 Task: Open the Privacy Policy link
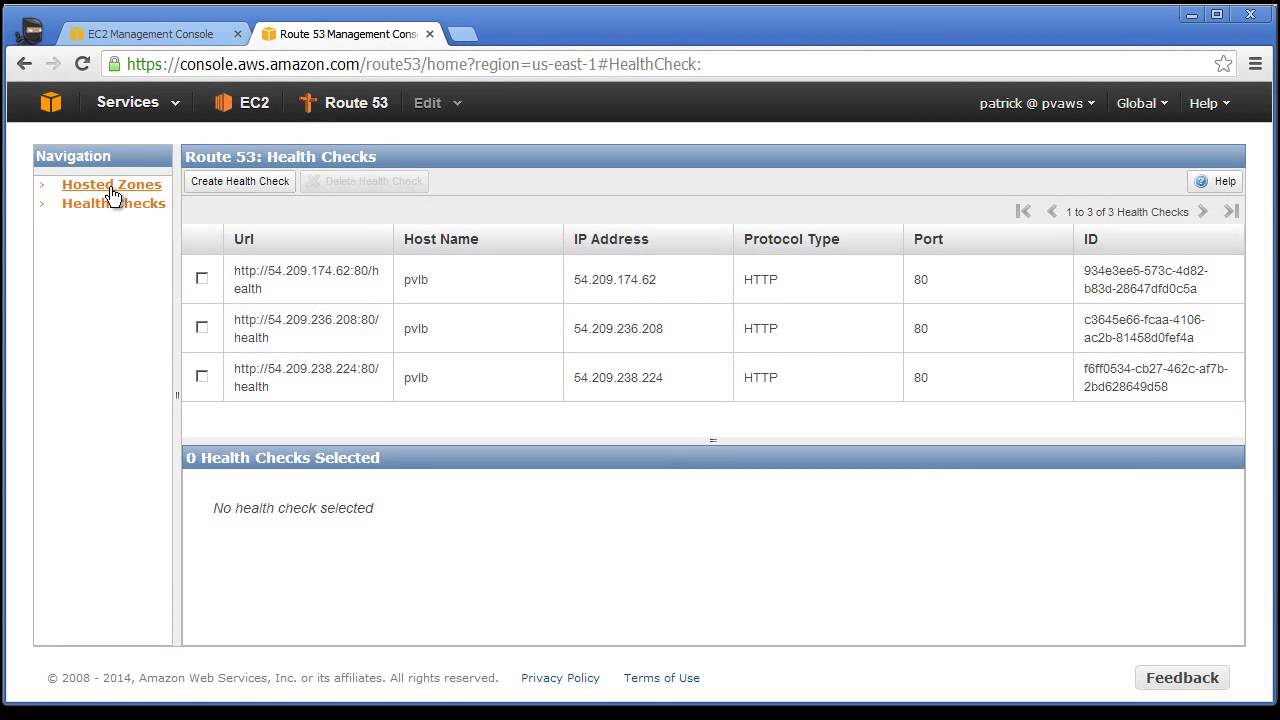560,677
